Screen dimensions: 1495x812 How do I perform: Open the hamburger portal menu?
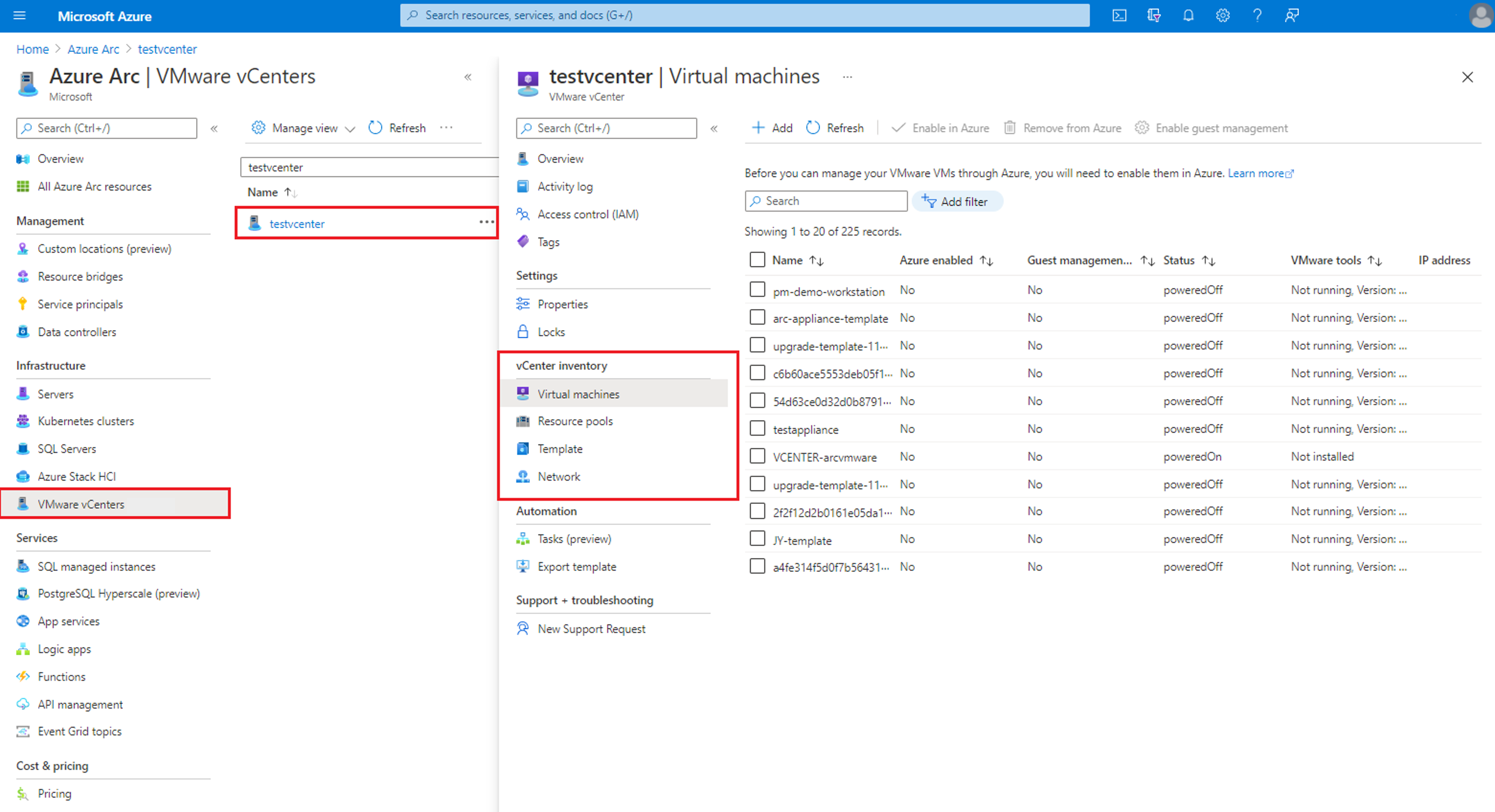point(20,16)
